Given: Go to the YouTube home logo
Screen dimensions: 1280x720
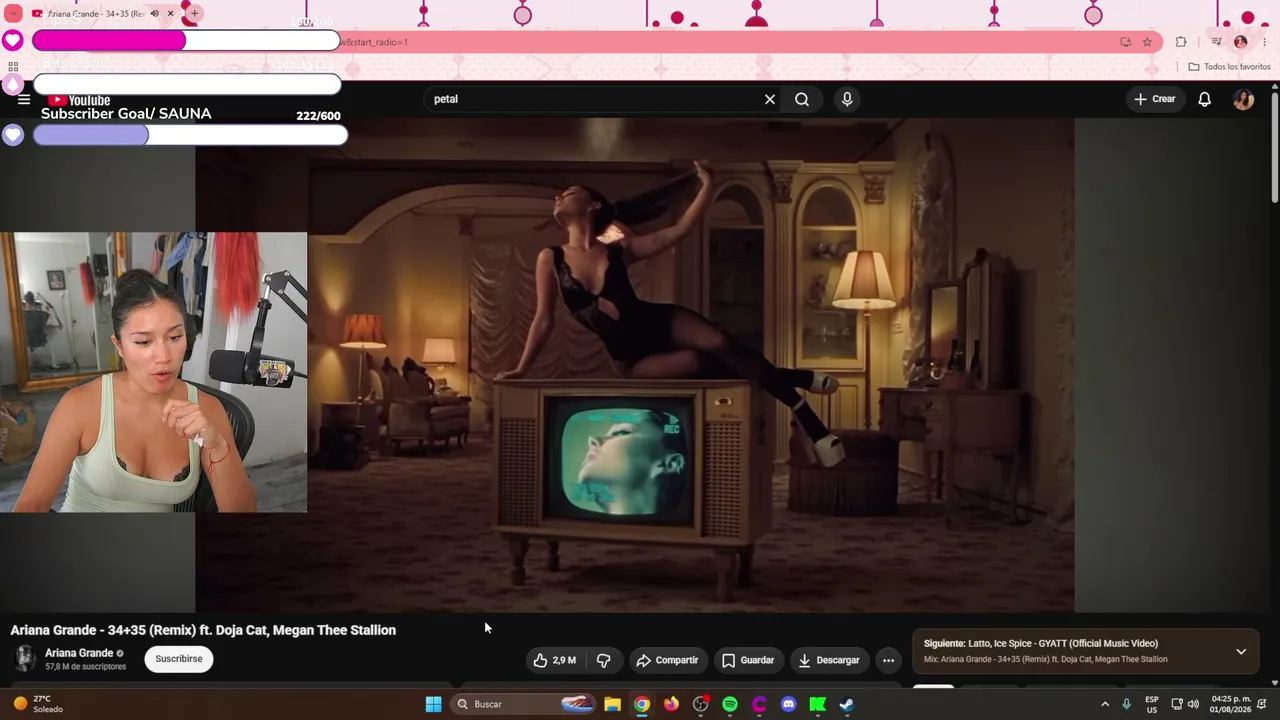Looking at the screenshot, I should point(79,100).
